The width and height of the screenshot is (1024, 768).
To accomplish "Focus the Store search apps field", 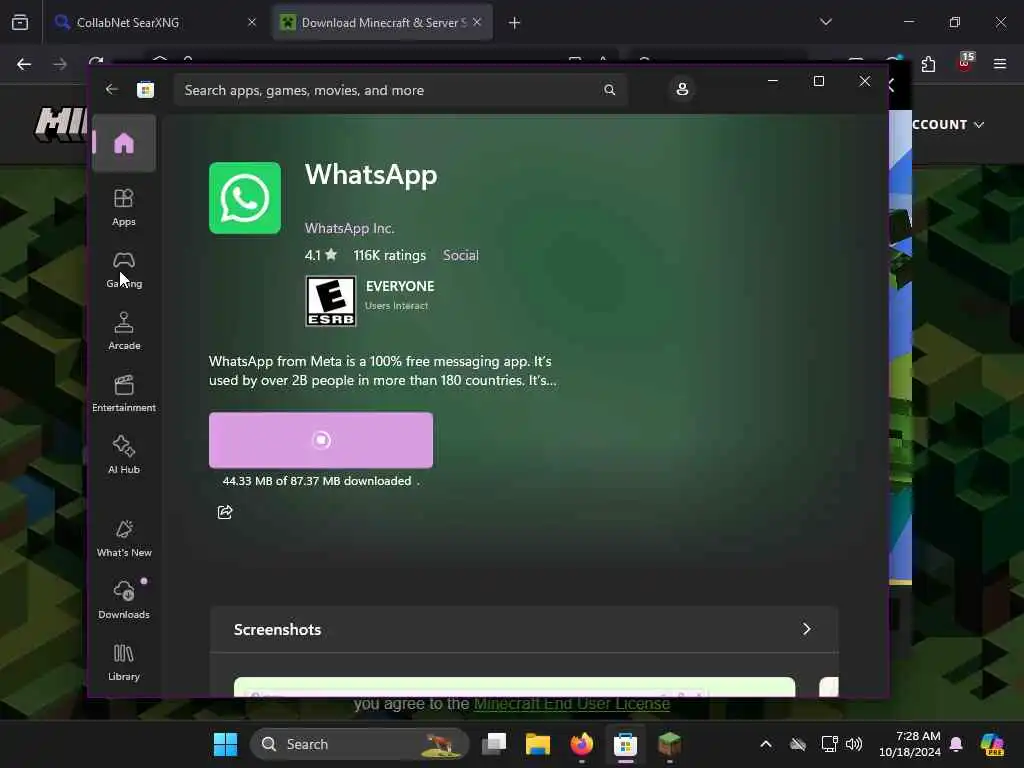I will [400, 90].
